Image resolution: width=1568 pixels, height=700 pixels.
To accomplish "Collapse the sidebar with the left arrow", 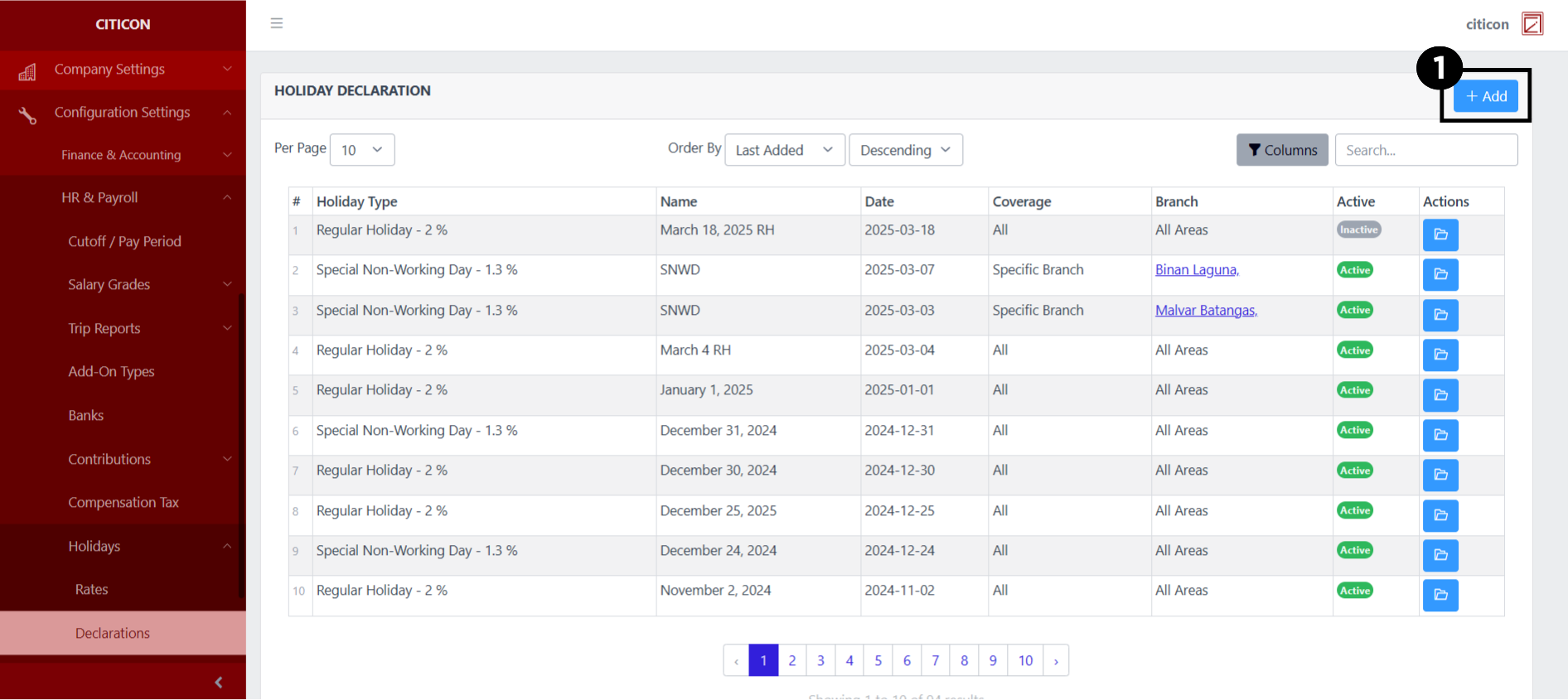I will (x=219, y=682).
